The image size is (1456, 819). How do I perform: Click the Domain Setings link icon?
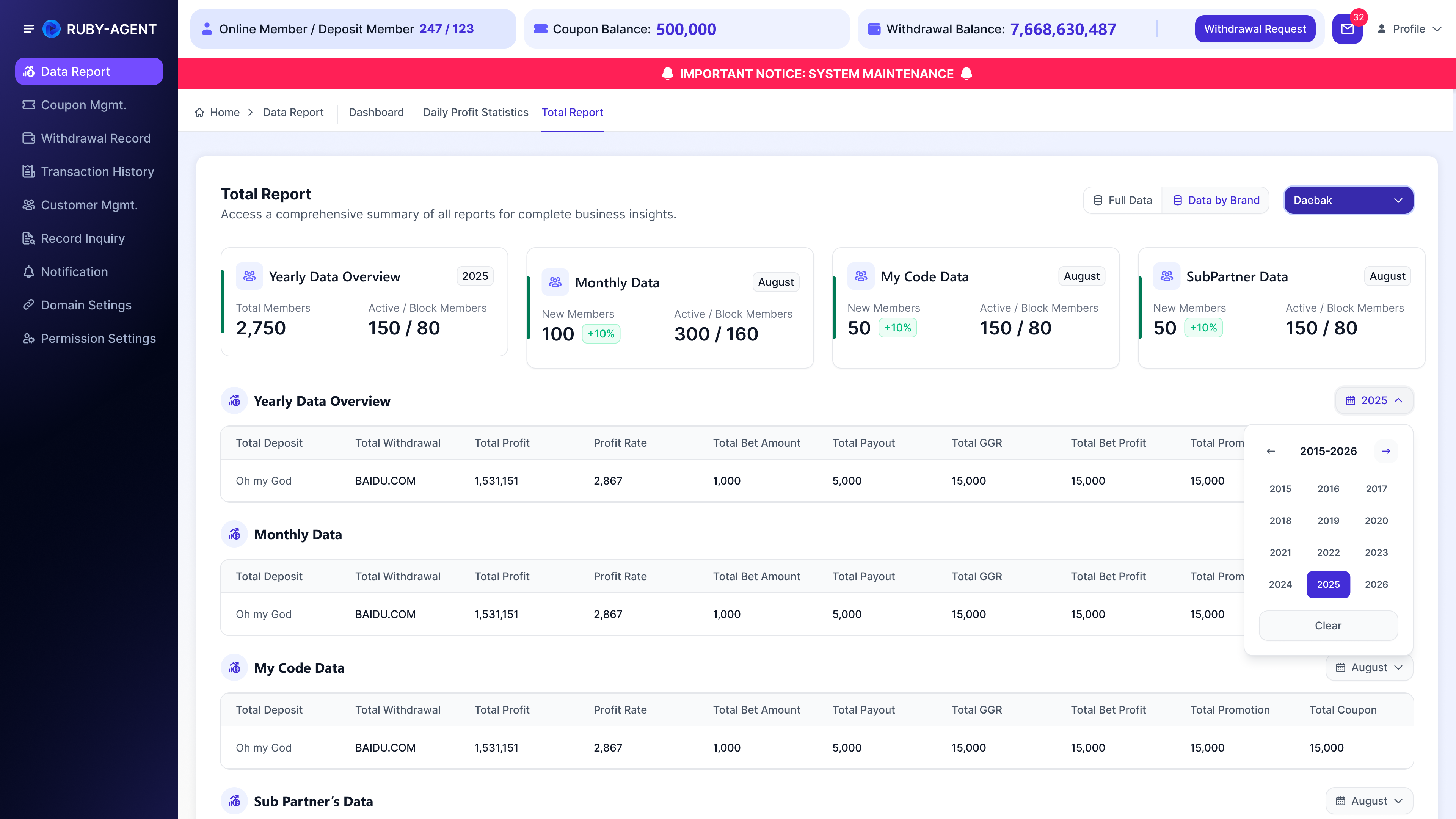[x=29, y=305]
